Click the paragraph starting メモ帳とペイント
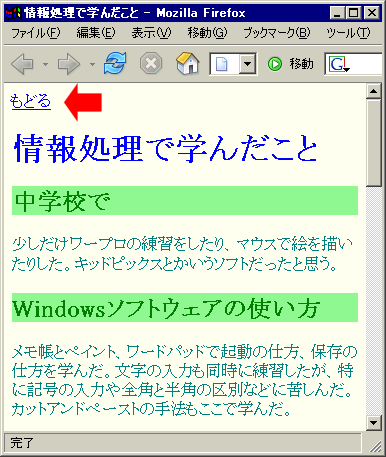Screen dimensions: 386x457 click(184, 380)
